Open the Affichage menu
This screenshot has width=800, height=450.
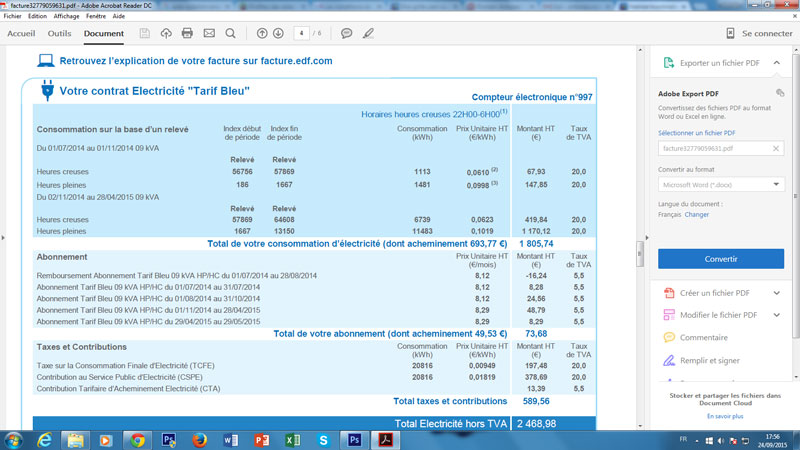tap(66, 16)
